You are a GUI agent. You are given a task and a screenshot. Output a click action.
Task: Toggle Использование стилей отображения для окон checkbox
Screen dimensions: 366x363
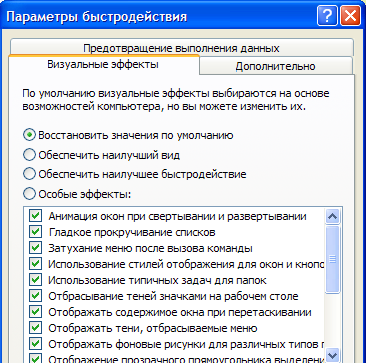click(x=35, y=264)
